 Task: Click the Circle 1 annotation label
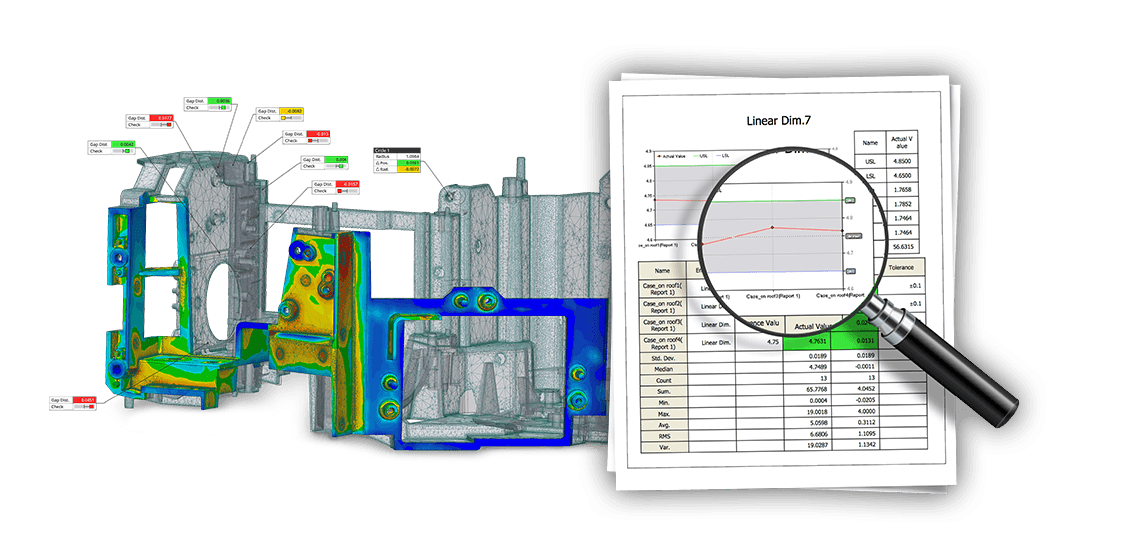click(381, 149)
